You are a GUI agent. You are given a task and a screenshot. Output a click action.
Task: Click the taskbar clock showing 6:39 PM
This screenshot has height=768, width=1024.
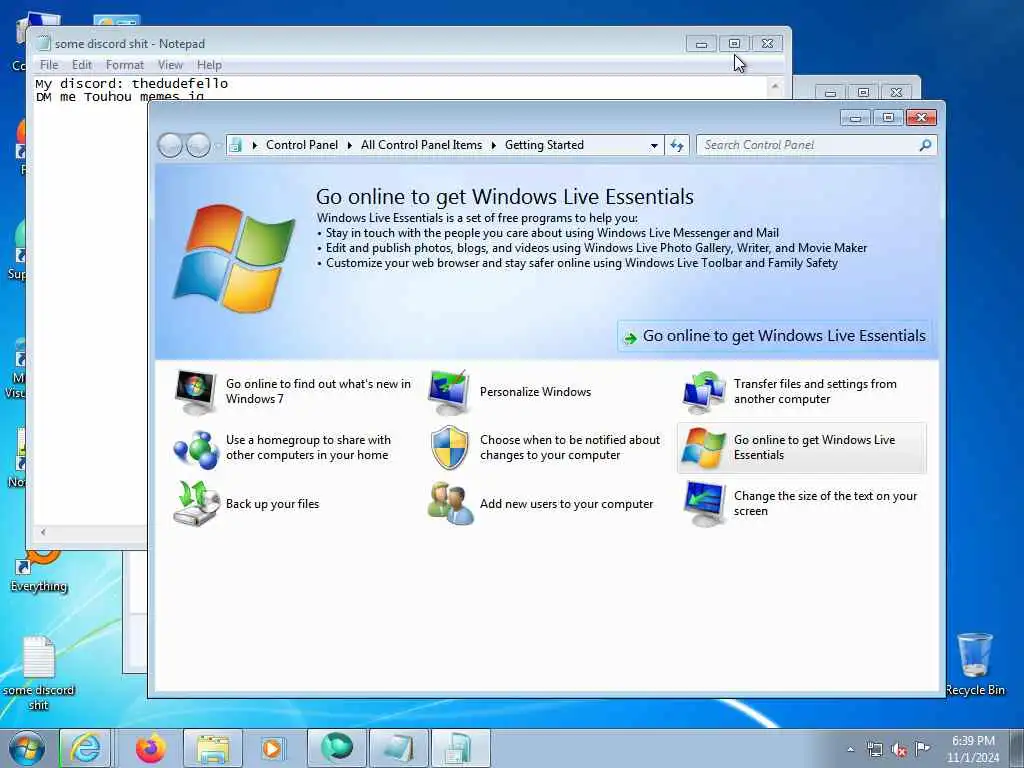pyautogui.click(x=973, y=749)
